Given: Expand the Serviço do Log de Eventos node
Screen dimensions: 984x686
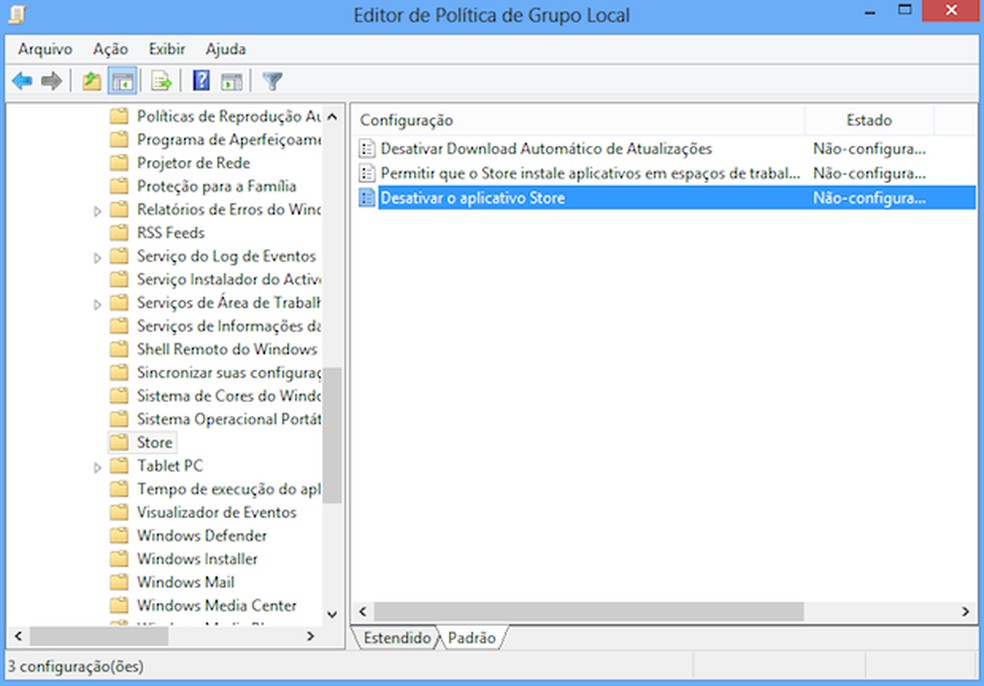Looking at the screenshot, I should click(96, 256).
